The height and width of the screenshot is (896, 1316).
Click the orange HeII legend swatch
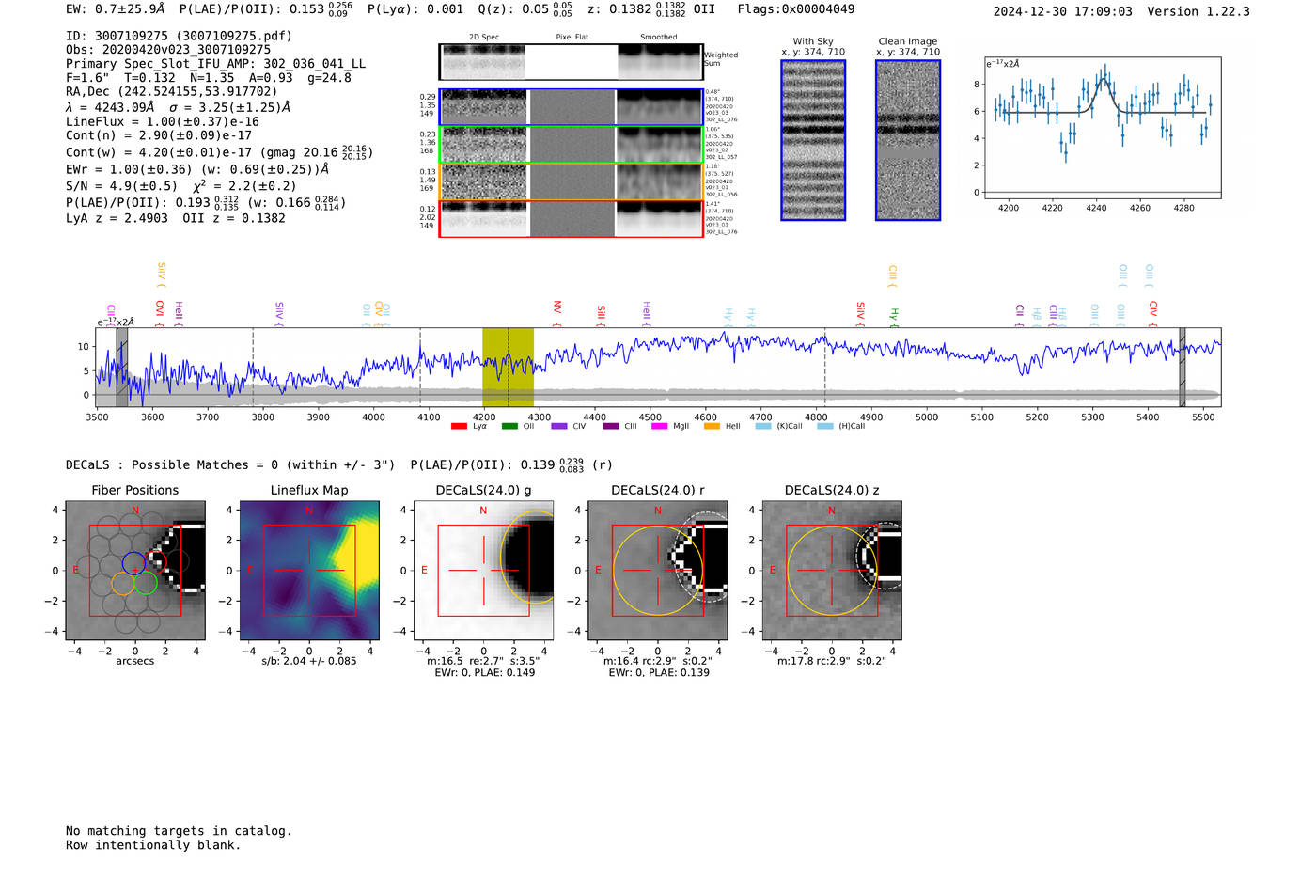point(712,427)
